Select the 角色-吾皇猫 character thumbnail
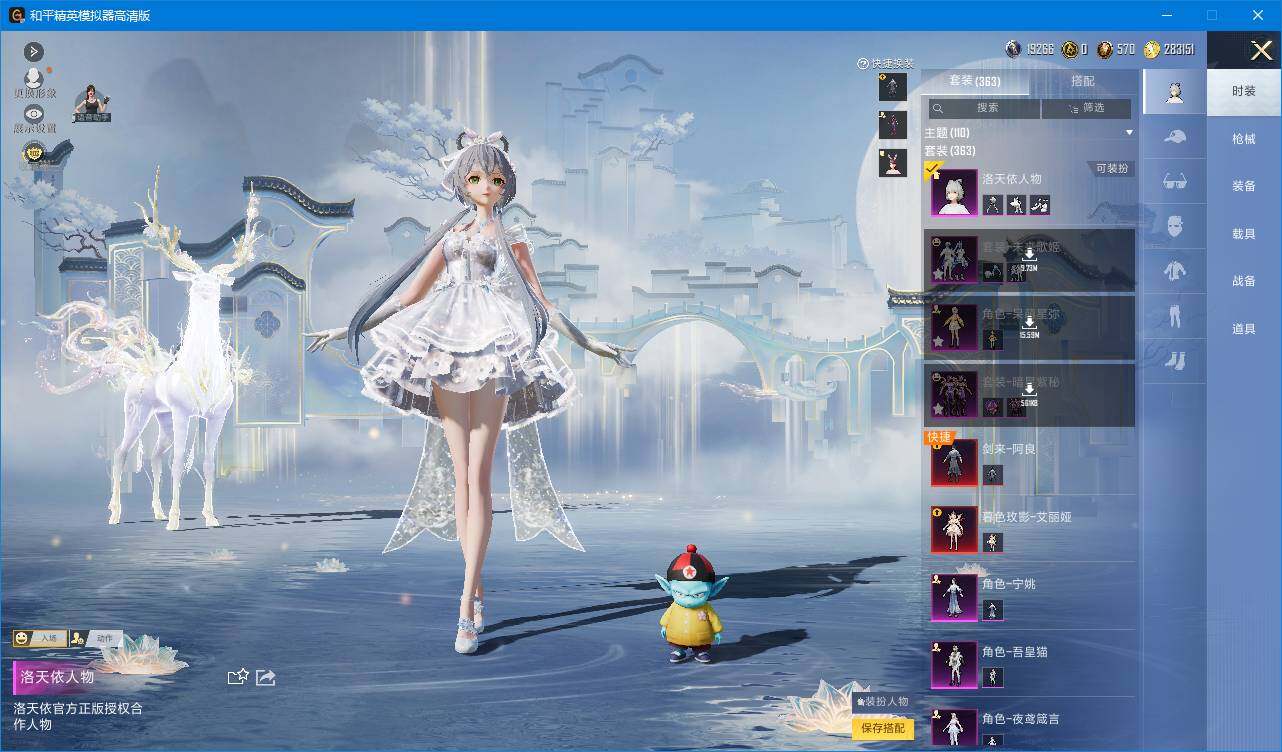 tap(954, 665)
